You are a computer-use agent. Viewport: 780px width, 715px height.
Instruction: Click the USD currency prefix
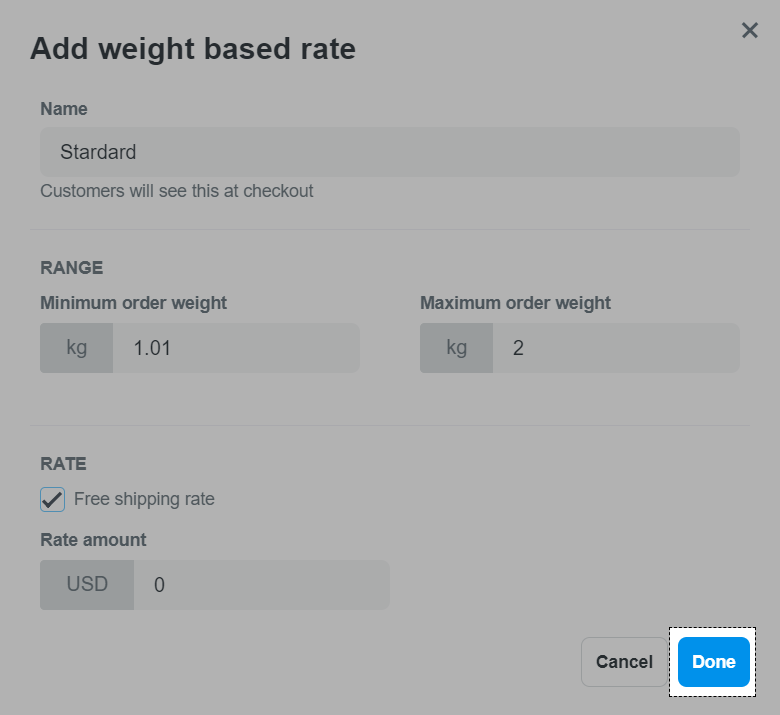point(87,585)
